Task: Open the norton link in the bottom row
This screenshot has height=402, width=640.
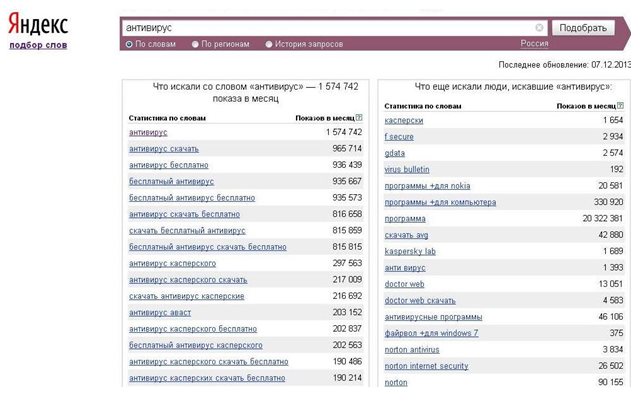Action: click(396, 382)
